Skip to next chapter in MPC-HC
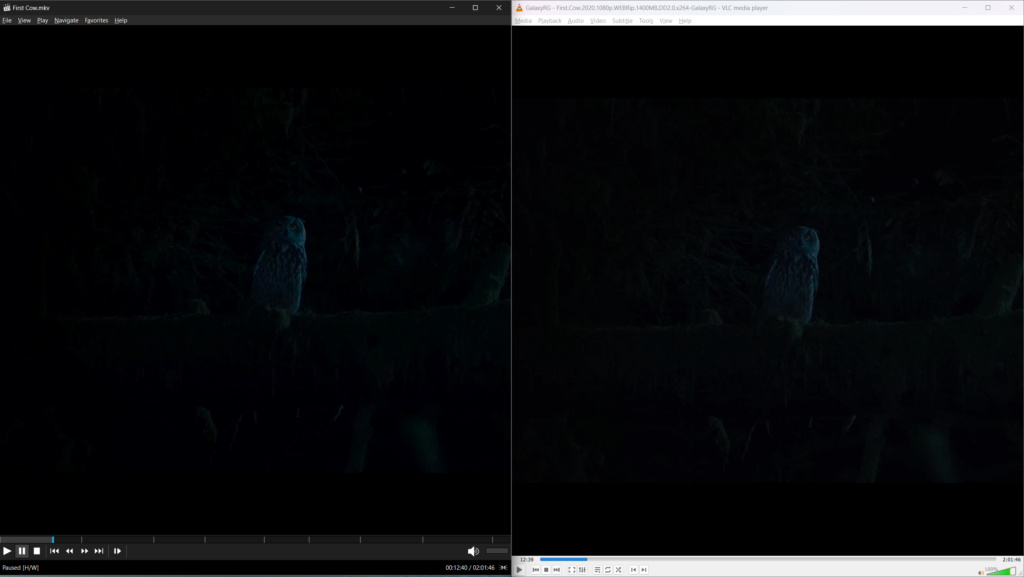 (x=99, y=551)
